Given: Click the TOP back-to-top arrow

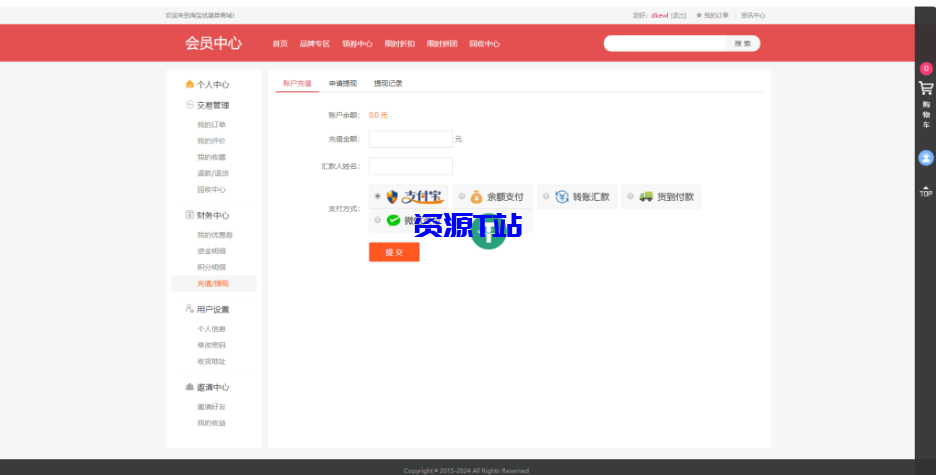Looking at the screenshot, I should [926, 191].
